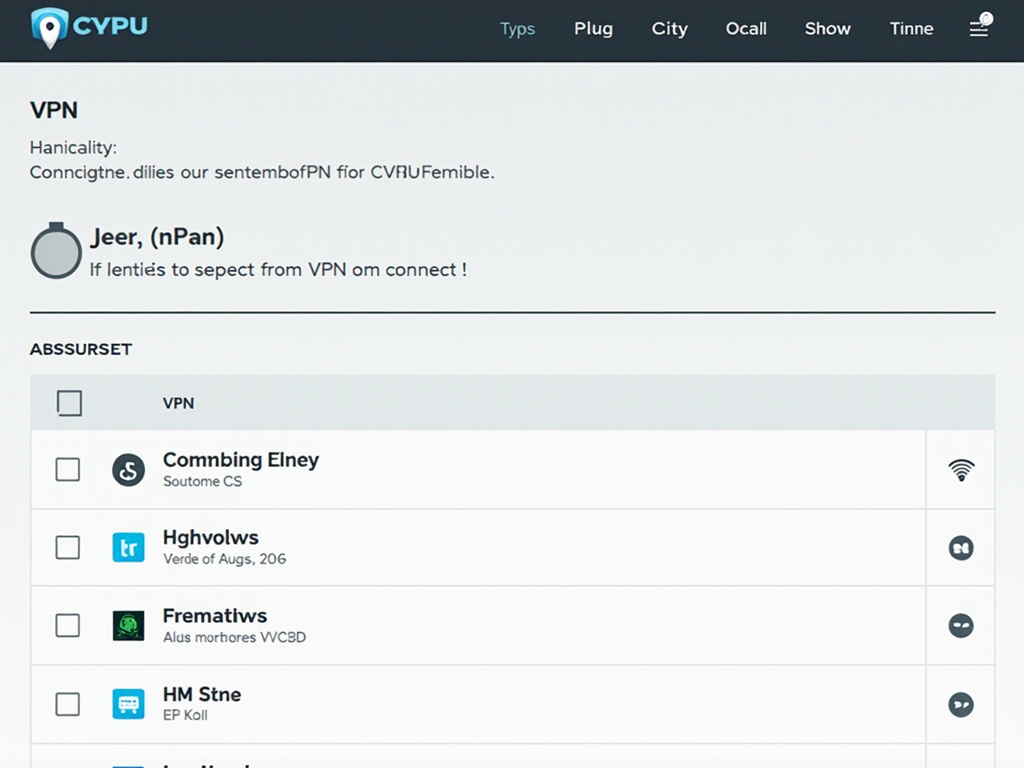Open the Typs nav item
The width and height of the screenshot is (1024, 768).
point(517,29)
